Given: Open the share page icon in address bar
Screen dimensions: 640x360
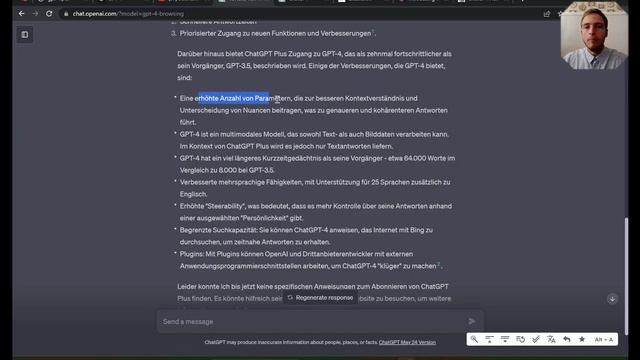Looking at the screenshot, I should [x=547, y=14].
